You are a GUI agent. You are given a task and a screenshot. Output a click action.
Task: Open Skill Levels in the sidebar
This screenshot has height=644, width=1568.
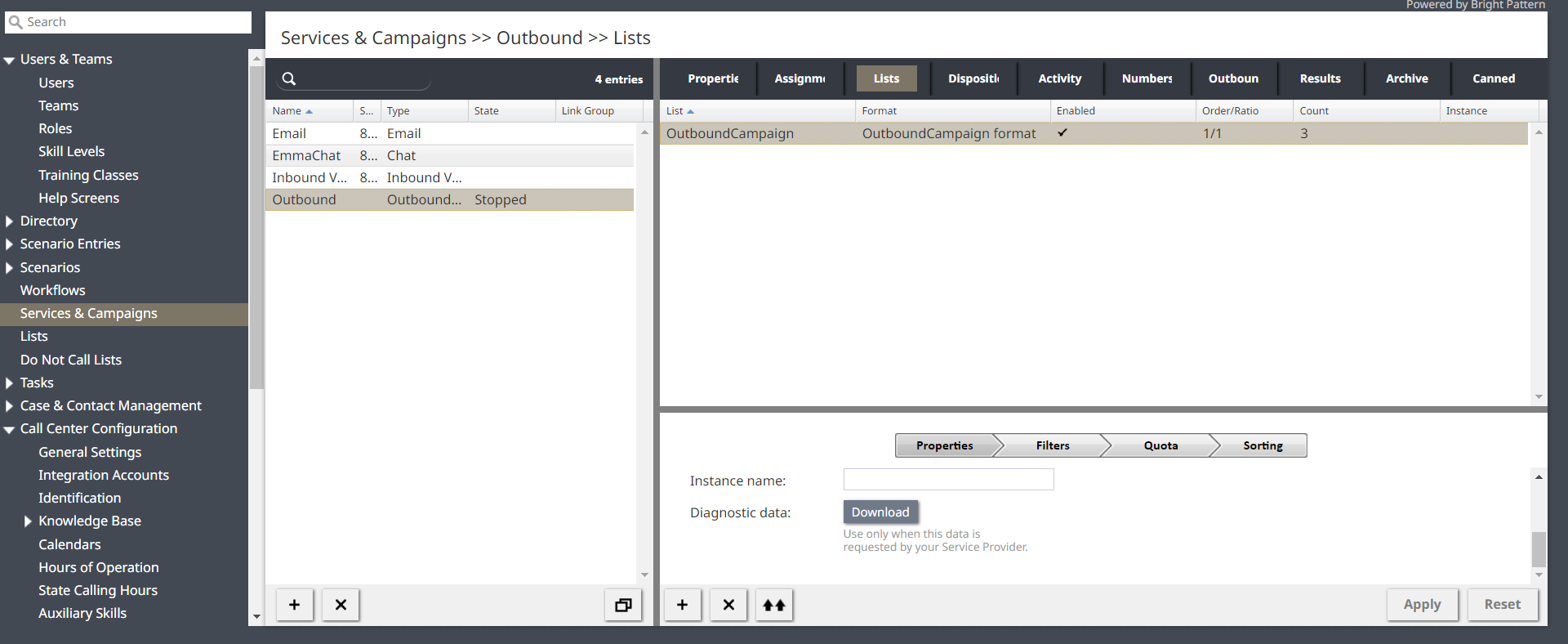(x=72, y=152)
